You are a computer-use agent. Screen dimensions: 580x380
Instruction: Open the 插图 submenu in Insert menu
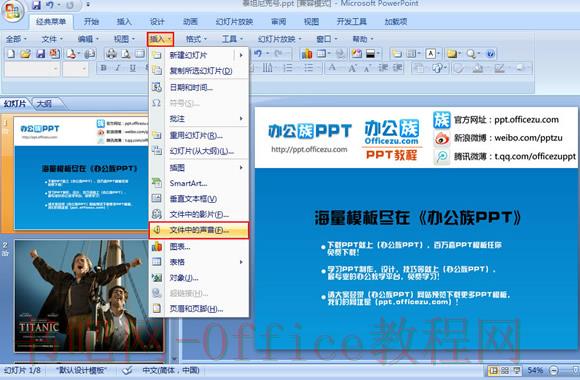[199, 168]
